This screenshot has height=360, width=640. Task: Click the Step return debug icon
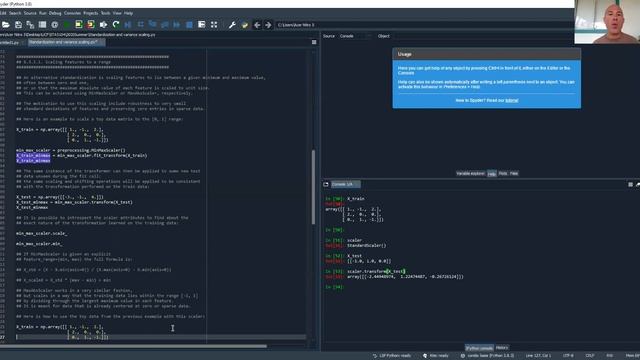(x=164, y=25)
